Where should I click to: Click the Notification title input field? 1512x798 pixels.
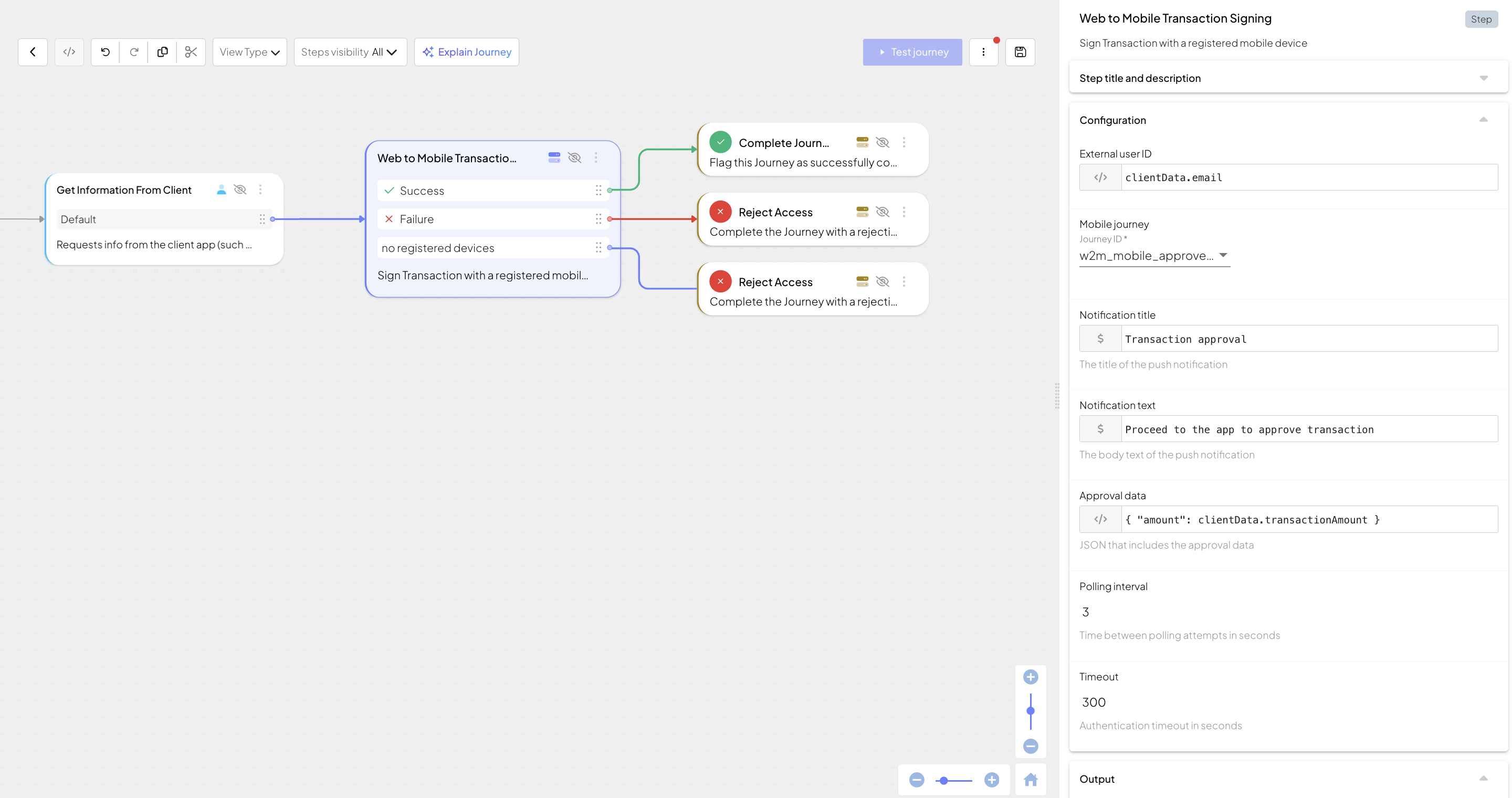pyautogui.click(x=1309, y=339)
